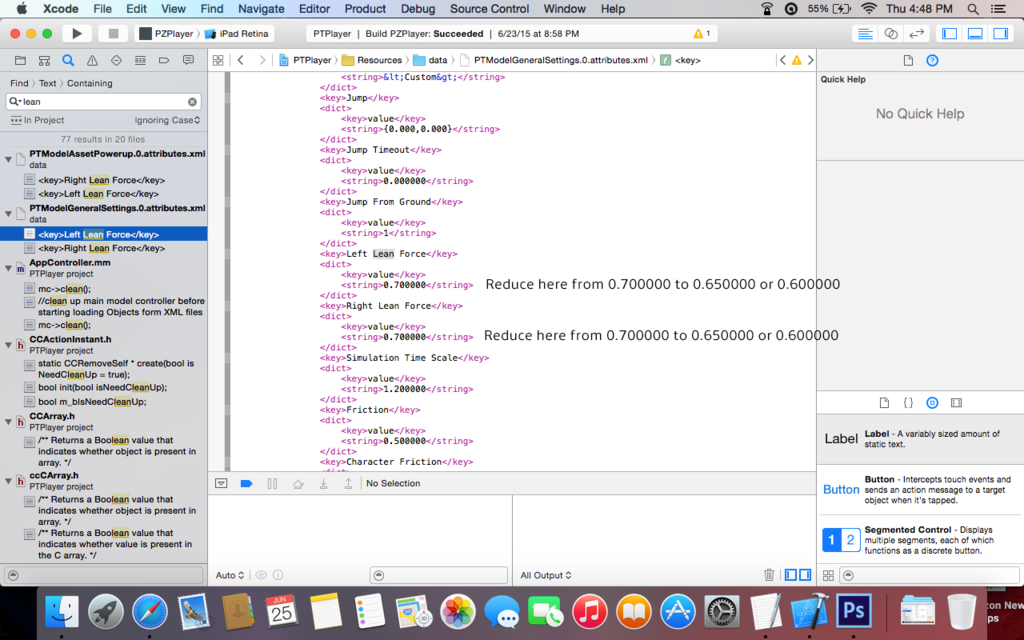Open the Debug navigator icon
The height and width of the screenshot is (640, 1024).
tap(140, 60)
